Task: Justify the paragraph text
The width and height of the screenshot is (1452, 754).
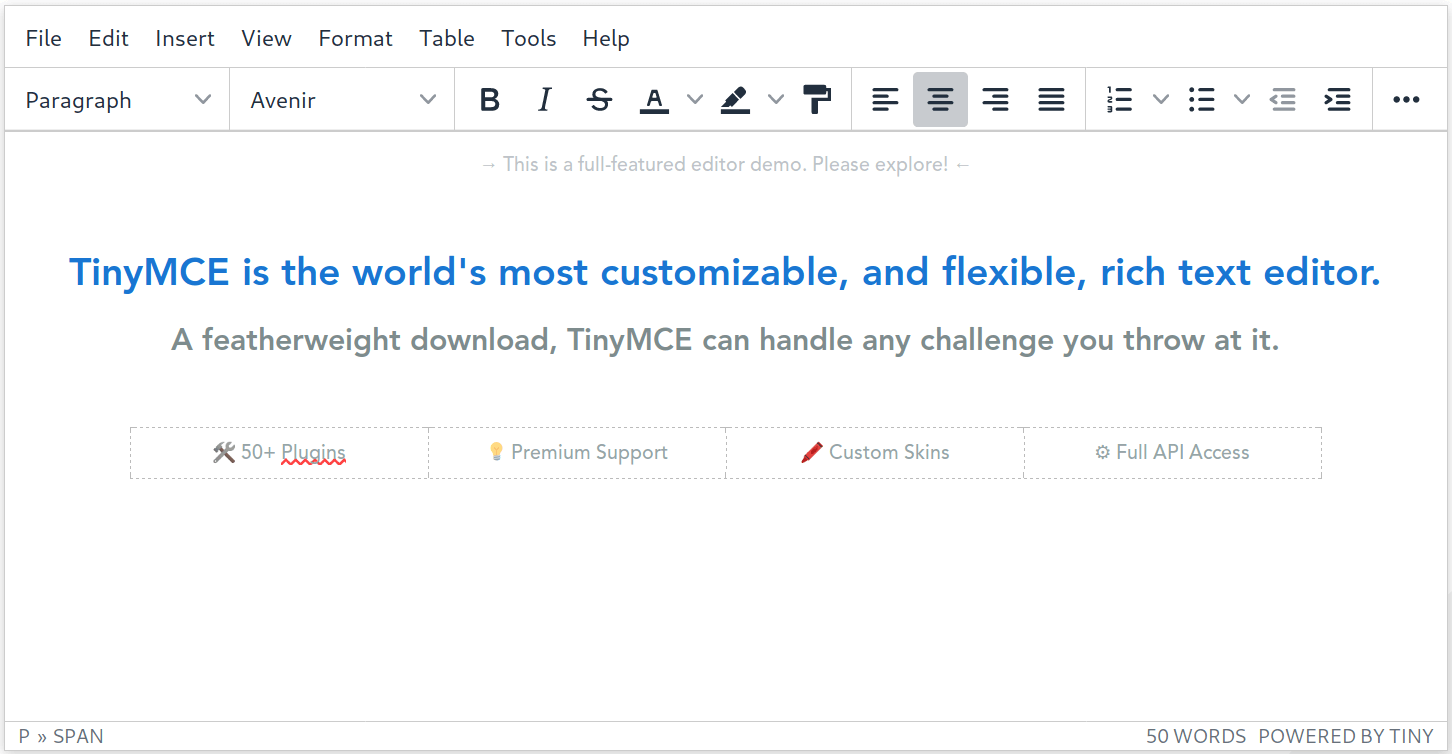Action: pyautogui.click(x=1051, y=99)
